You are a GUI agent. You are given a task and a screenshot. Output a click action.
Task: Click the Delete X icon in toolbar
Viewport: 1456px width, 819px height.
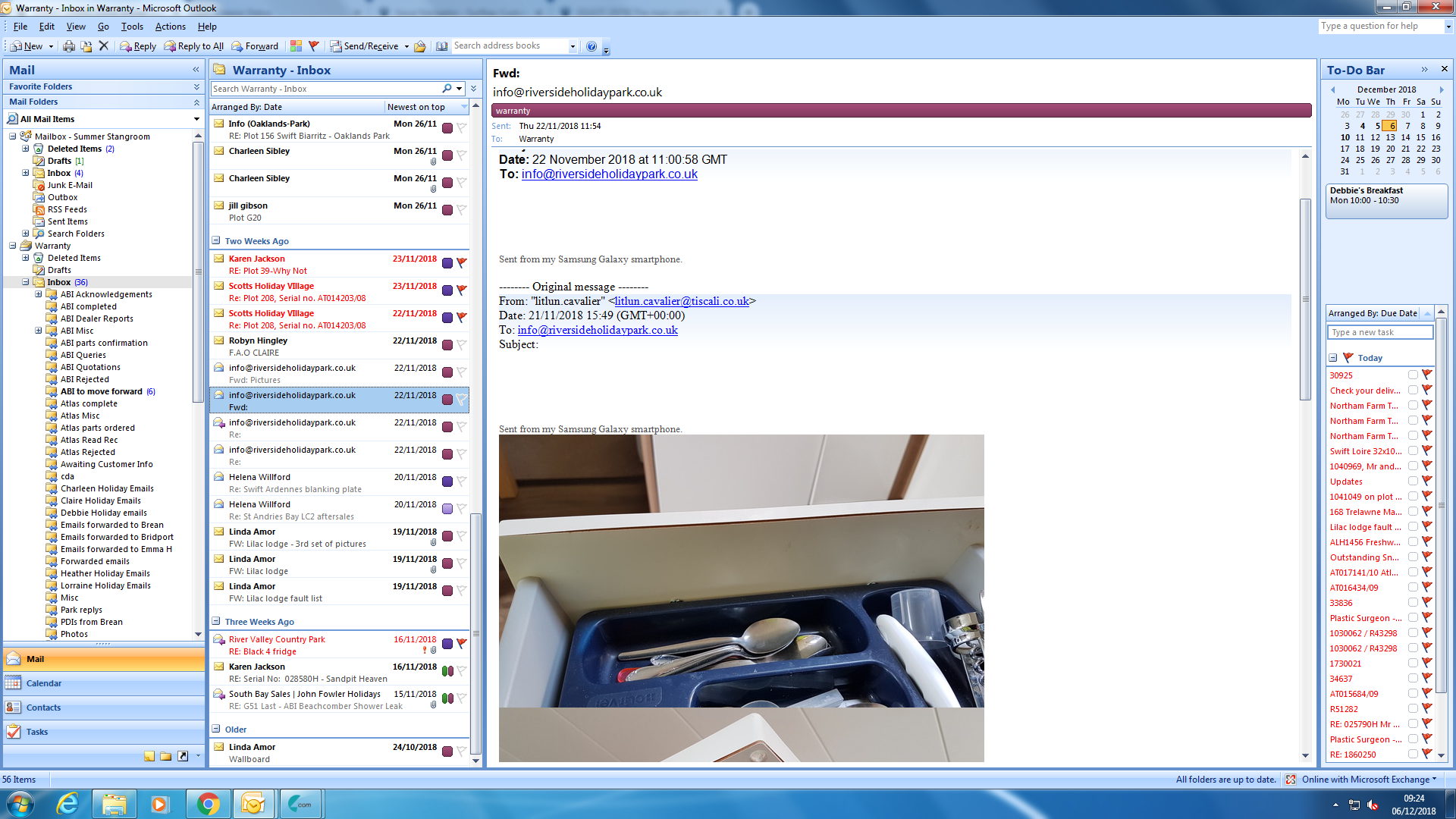click(104, 46)
